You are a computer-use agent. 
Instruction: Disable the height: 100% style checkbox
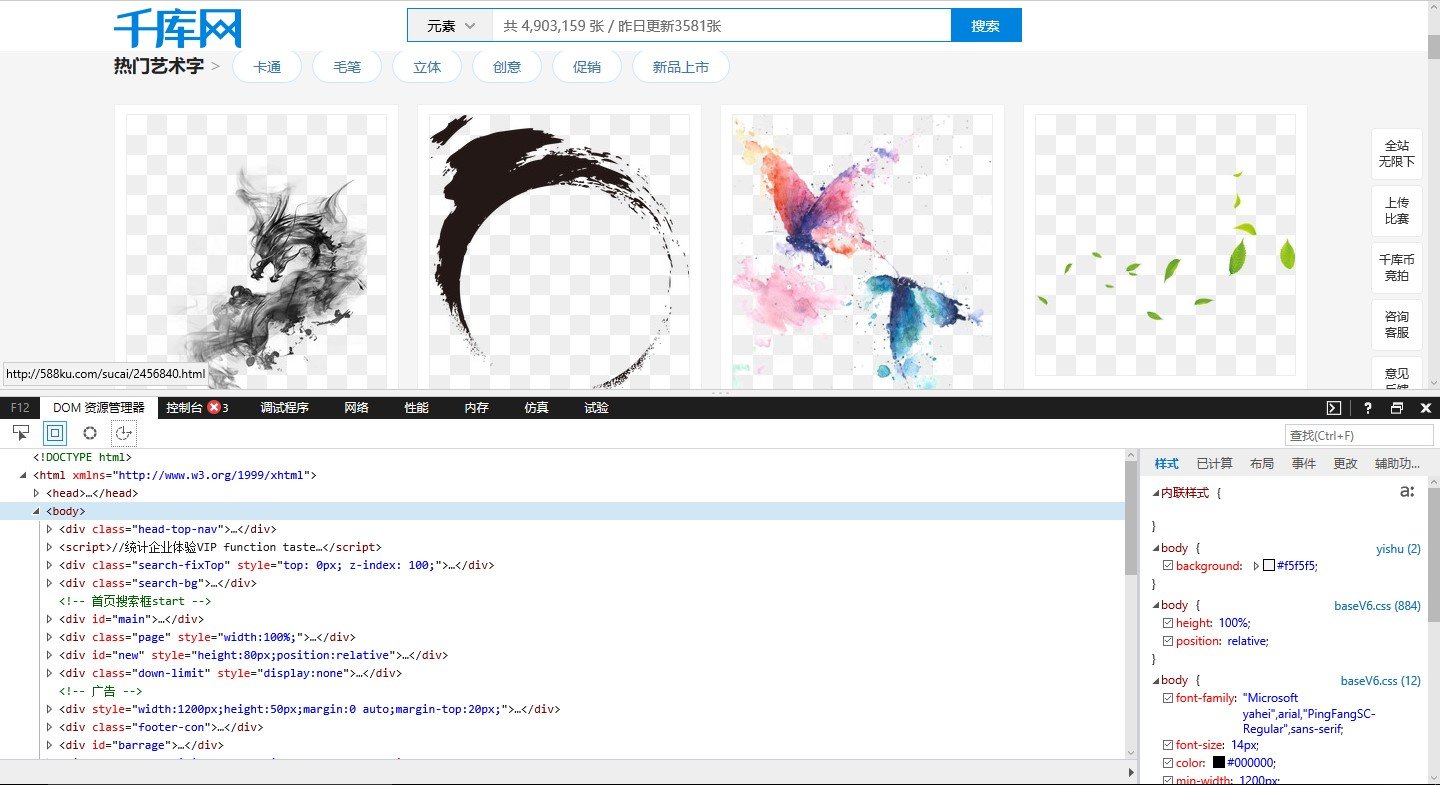[1168, 623]
